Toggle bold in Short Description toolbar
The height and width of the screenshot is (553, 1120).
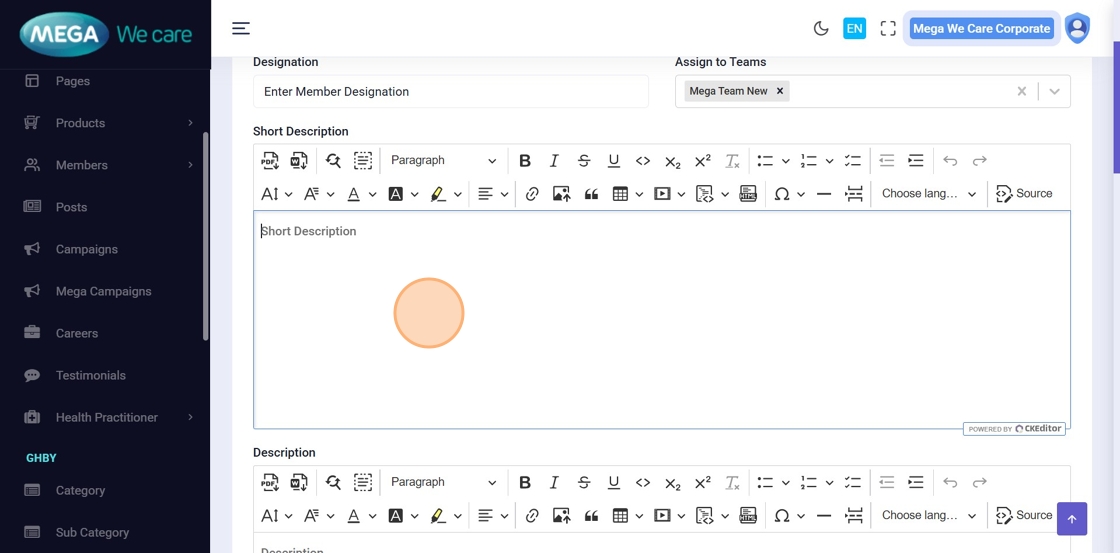click(525, 161)
